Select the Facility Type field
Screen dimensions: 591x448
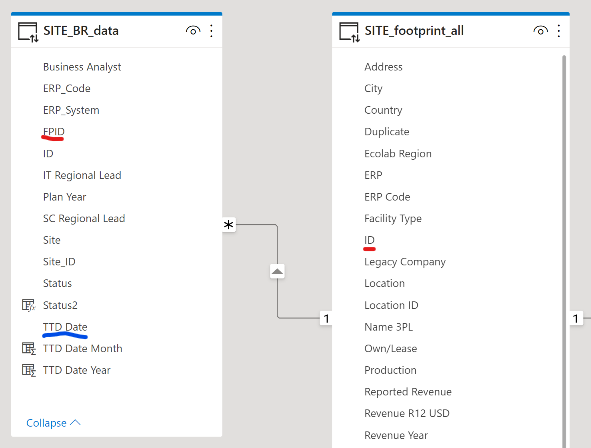pyautogui.click(x=393, y=219)
